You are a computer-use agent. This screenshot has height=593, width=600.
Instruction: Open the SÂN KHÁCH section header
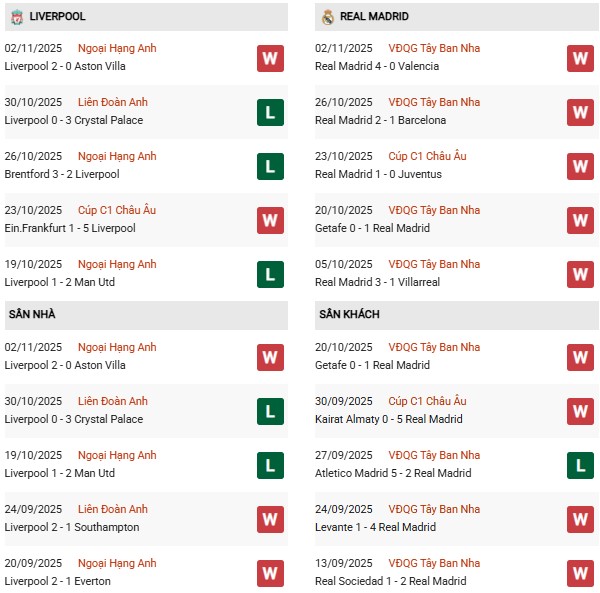click(349, 315)
